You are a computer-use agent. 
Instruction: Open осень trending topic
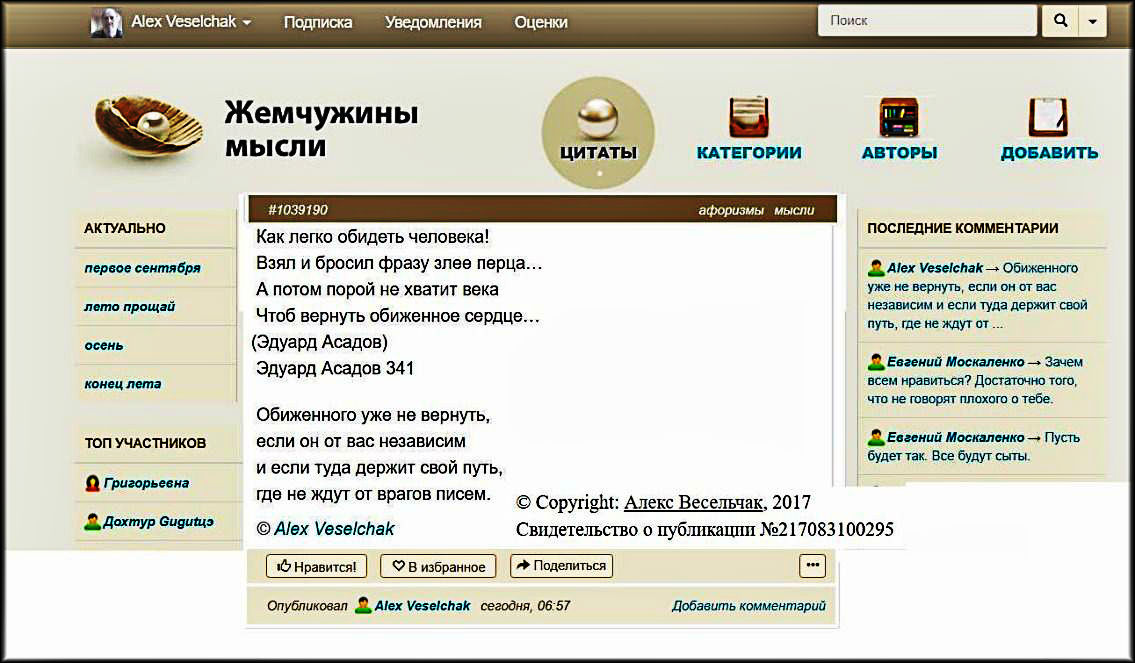[104, 345]
